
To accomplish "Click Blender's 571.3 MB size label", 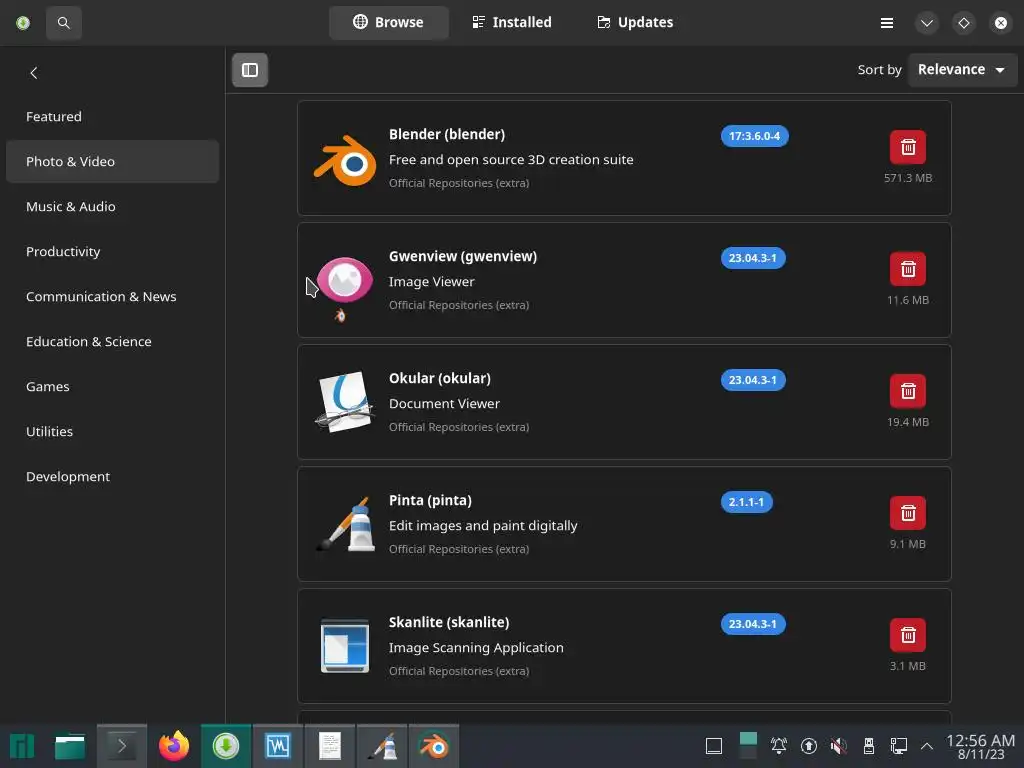I will click(908, 178).
